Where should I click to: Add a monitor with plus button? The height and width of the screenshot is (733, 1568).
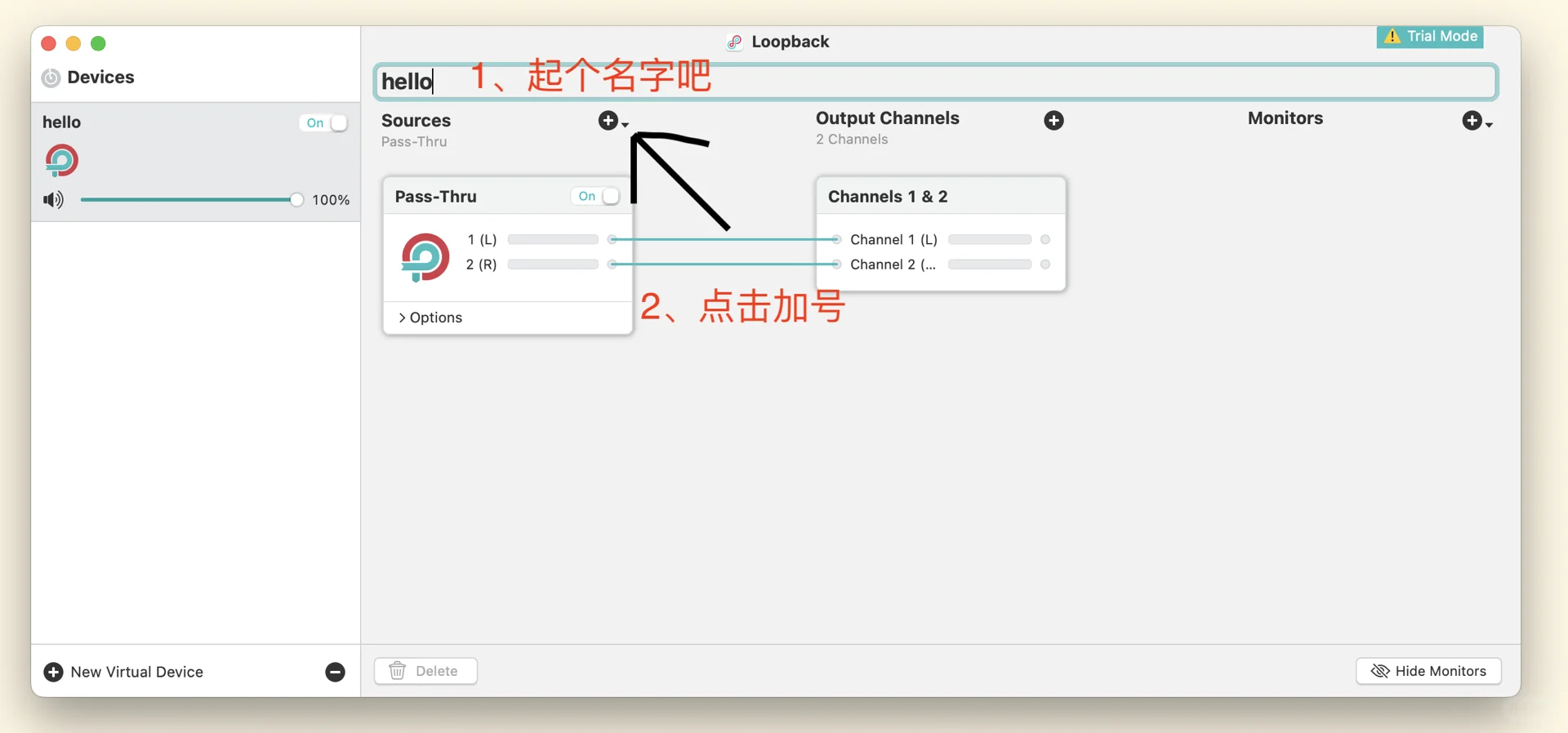[x=1472, y=121]
